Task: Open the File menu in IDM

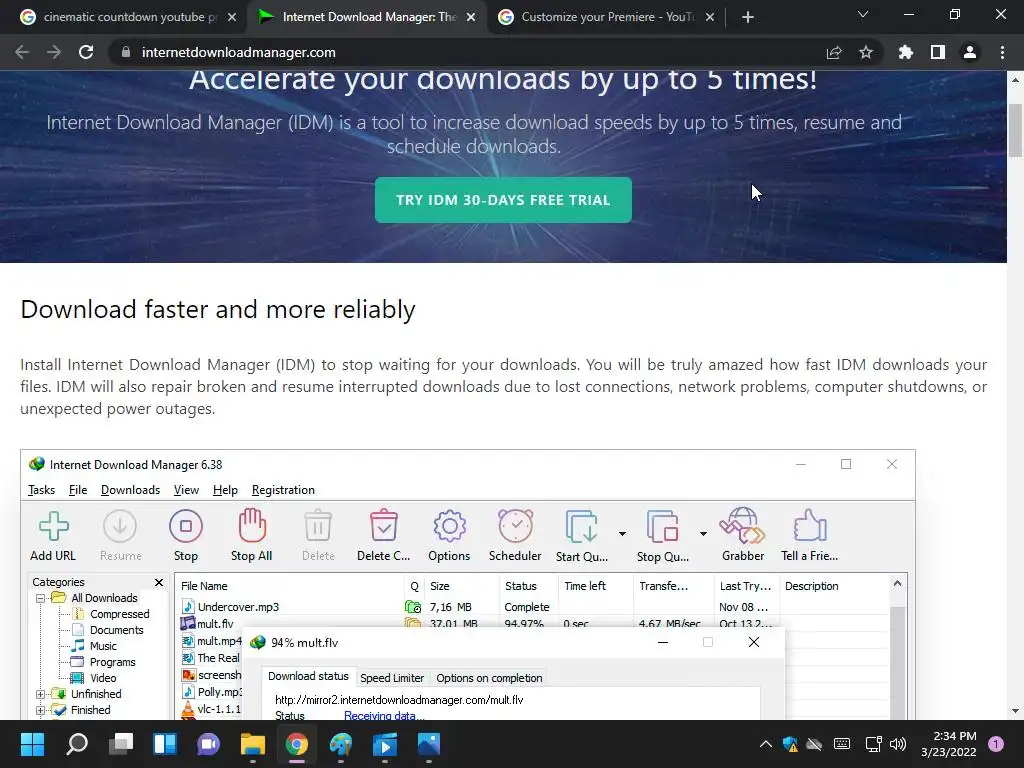Action: point(78,490)
